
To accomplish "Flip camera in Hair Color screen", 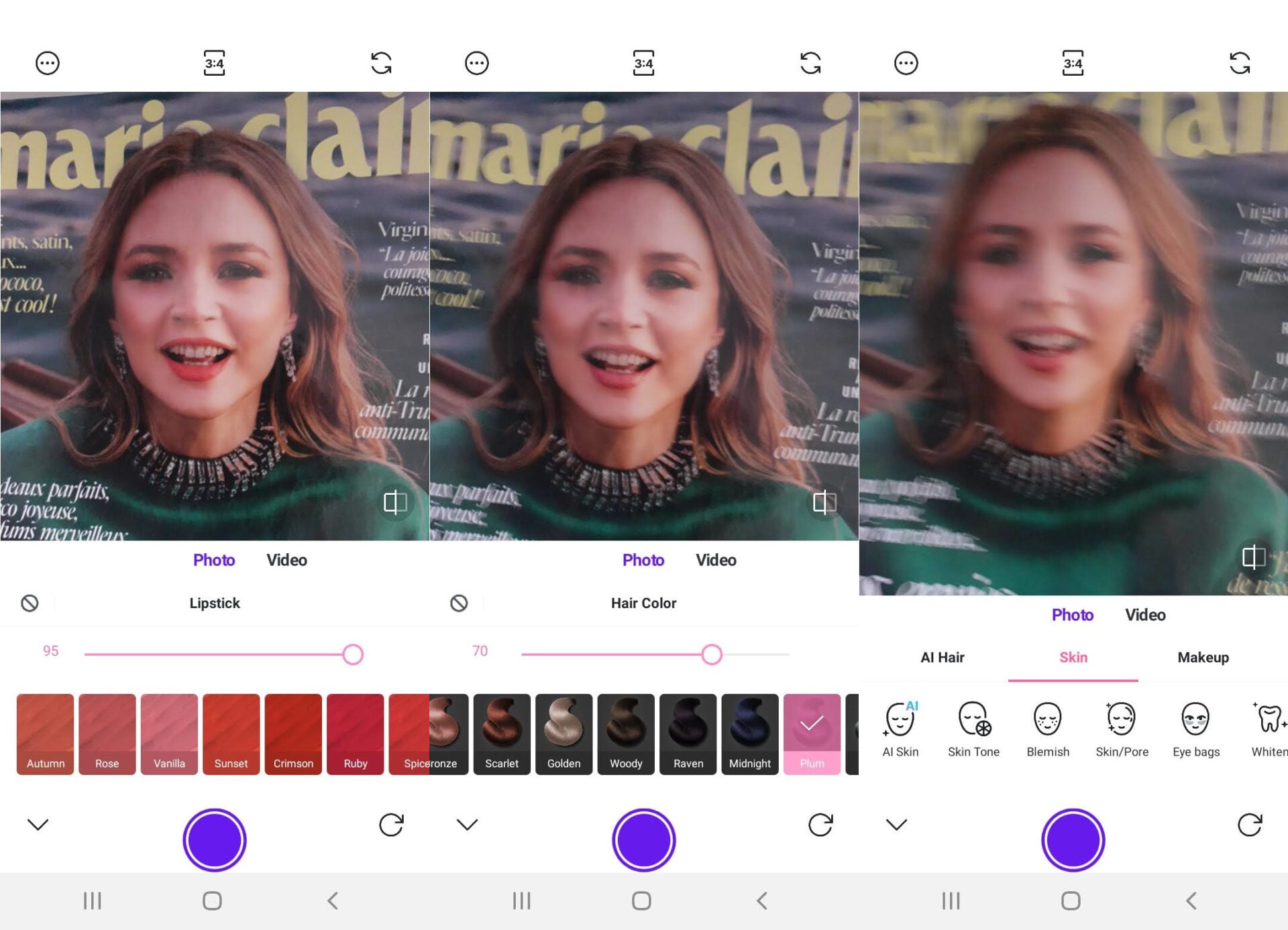I will 810,63.
